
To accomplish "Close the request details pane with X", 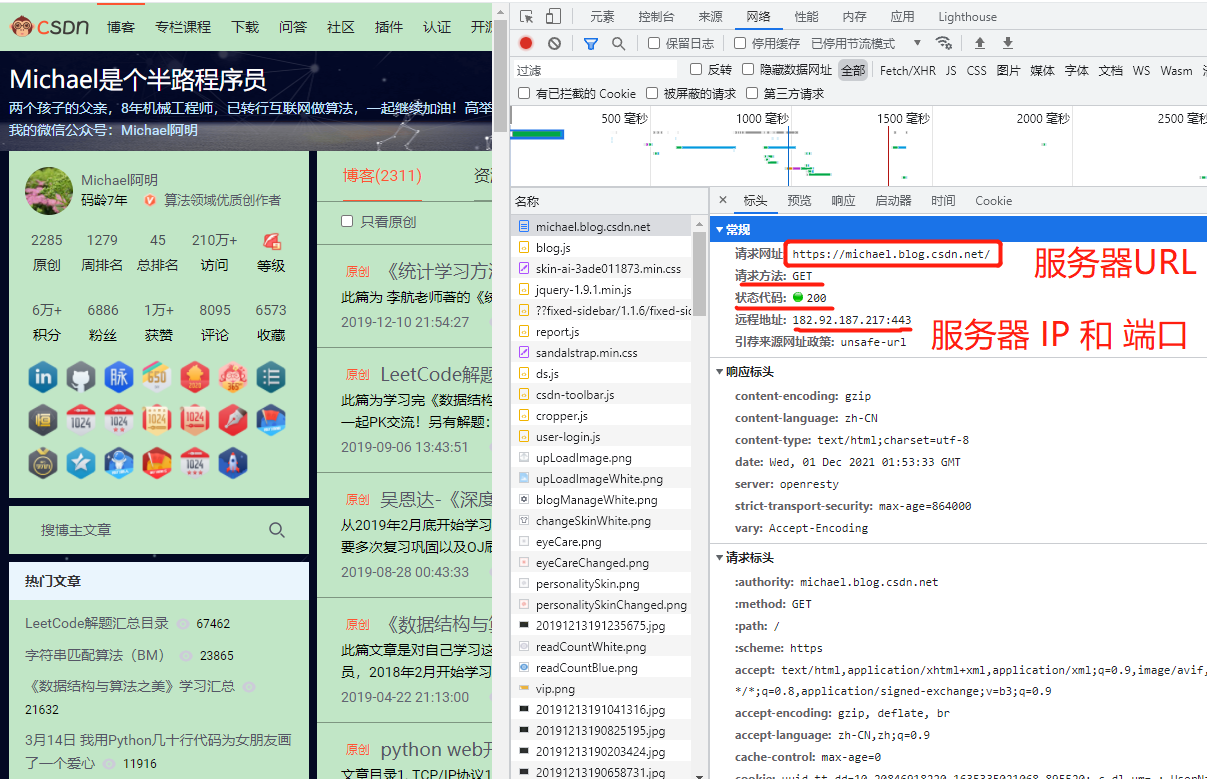I will click(723, 200).
